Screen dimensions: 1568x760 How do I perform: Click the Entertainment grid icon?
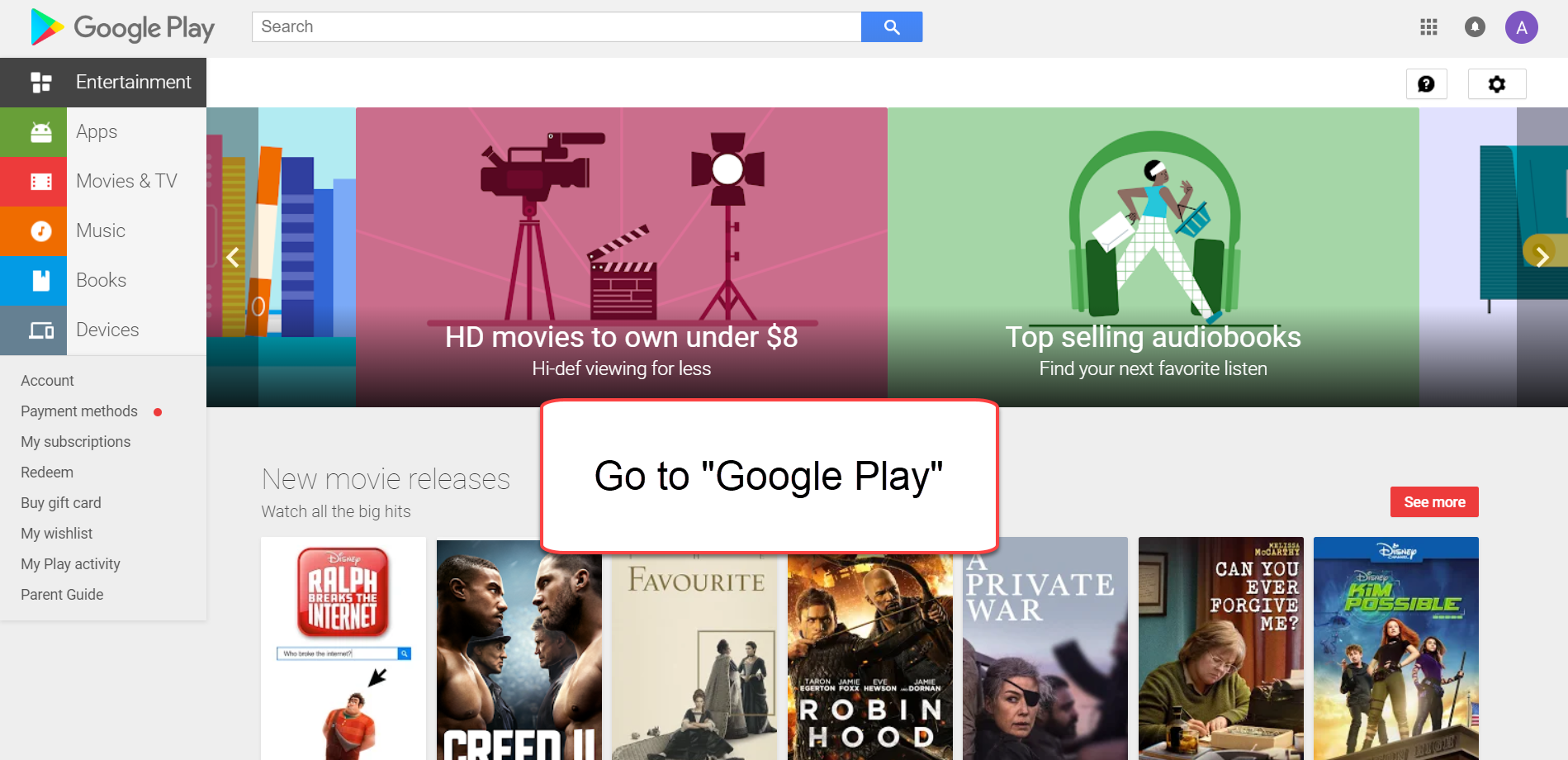pos(40,83)
